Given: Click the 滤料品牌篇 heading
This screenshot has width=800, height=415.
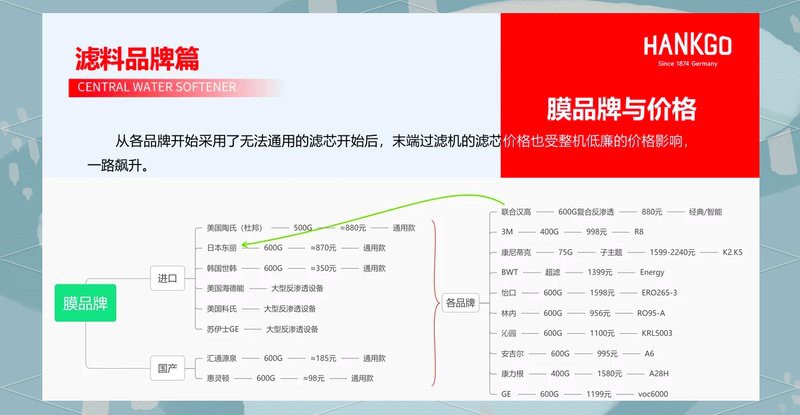Looking at the screenshot, I should point(137,59).
